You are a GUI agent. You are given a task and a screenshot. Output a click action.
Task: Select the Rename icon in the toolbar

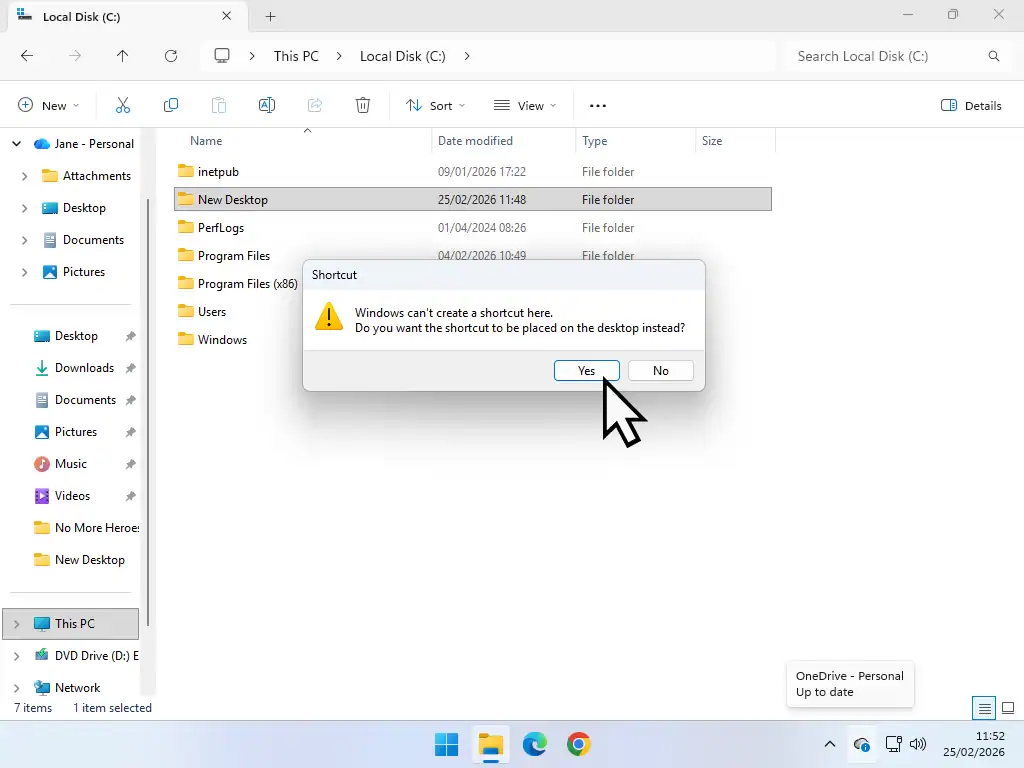point(267,105)
